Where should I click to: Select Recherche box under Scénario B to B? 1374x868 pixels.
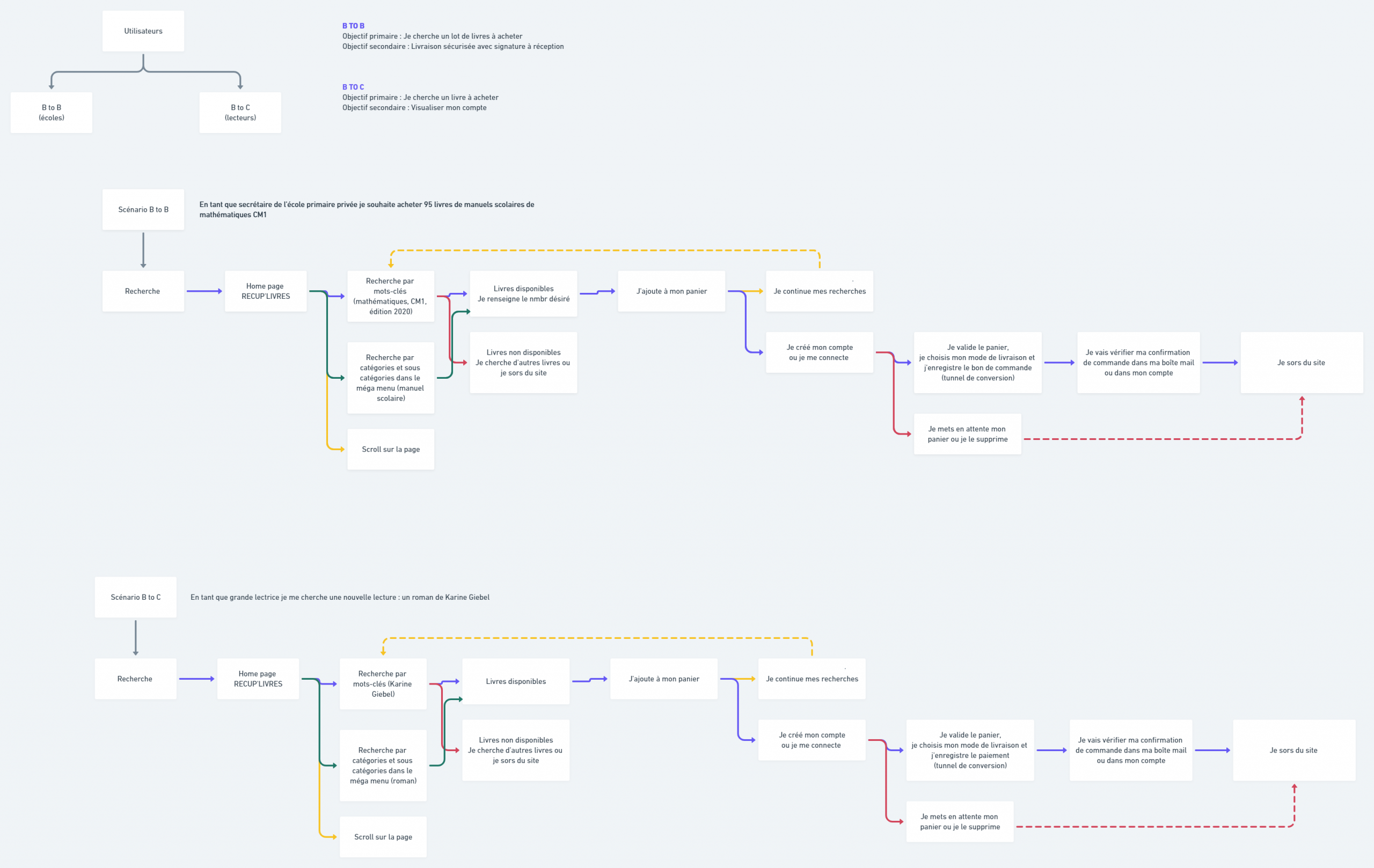click(143, 291)
